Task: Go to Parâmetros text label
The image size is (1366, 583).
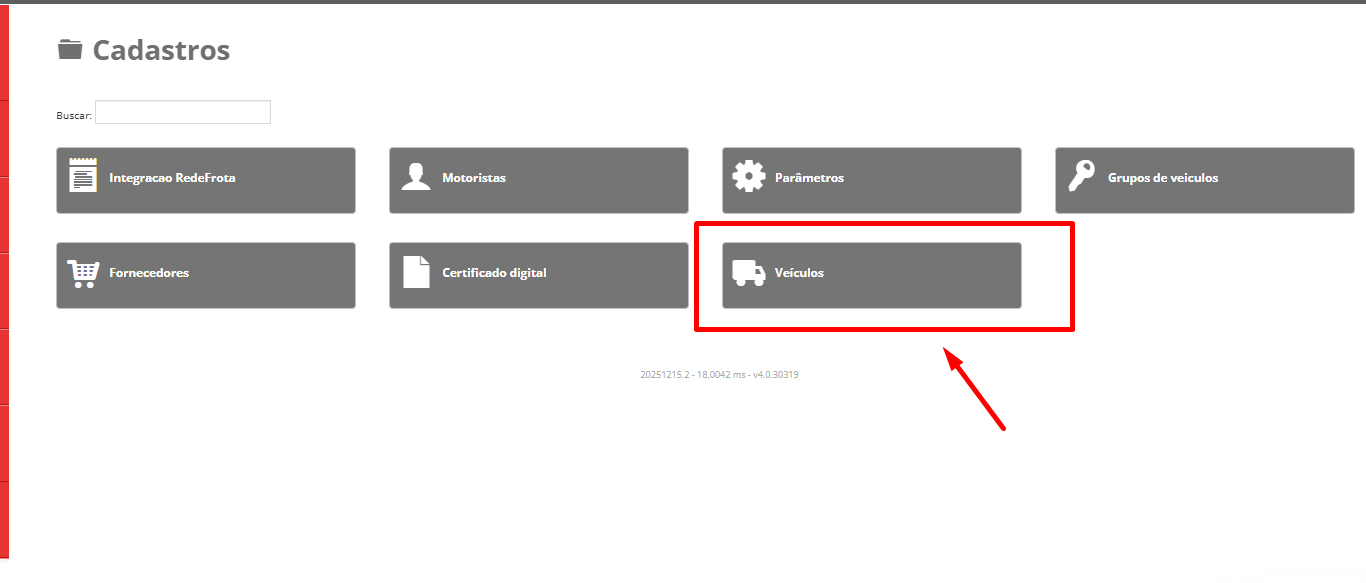Action: pyautogui.click(x=809, y=178)
